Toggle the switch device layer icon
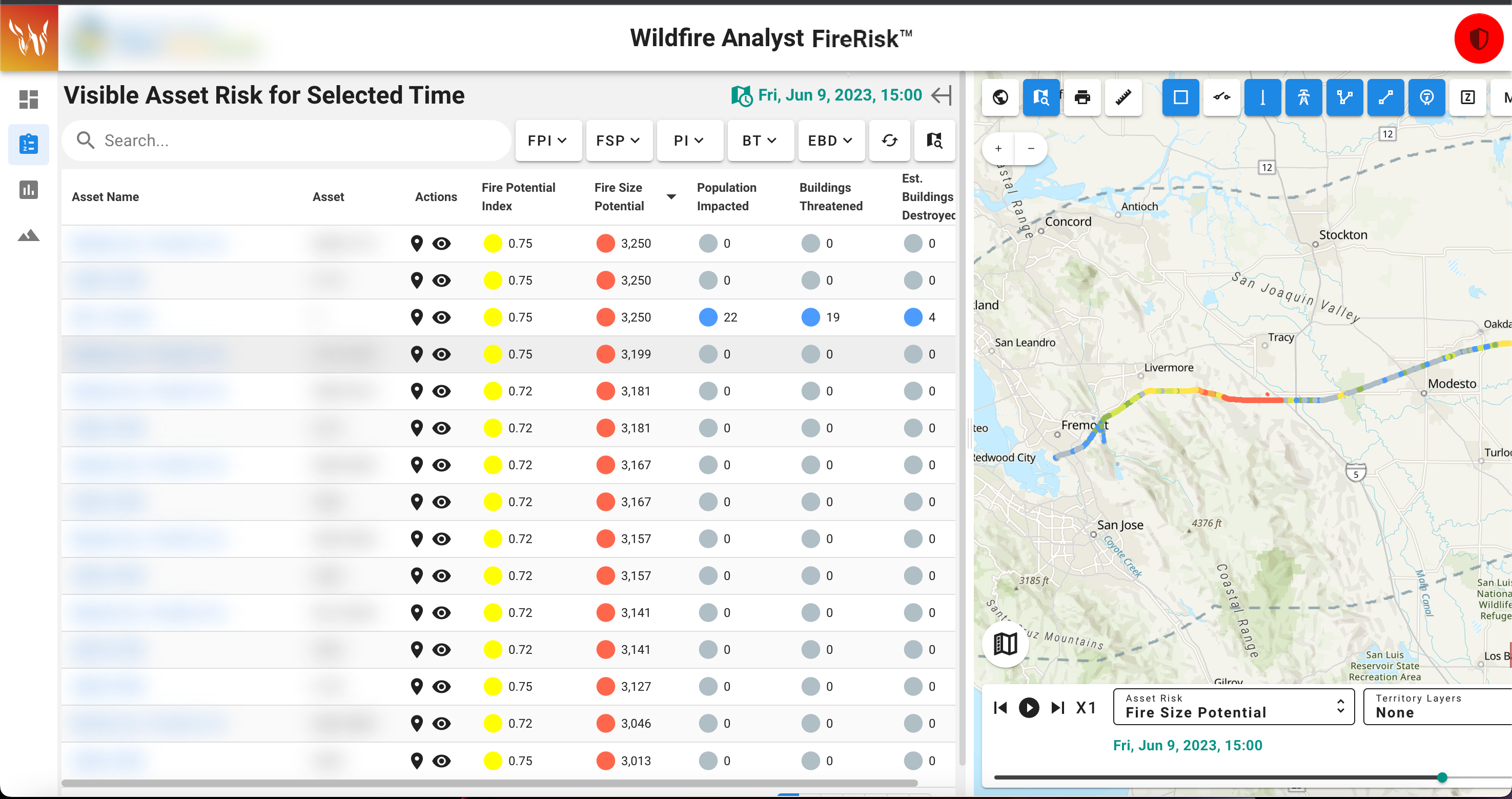The image size is (1512, 799). pos(1221,97)
